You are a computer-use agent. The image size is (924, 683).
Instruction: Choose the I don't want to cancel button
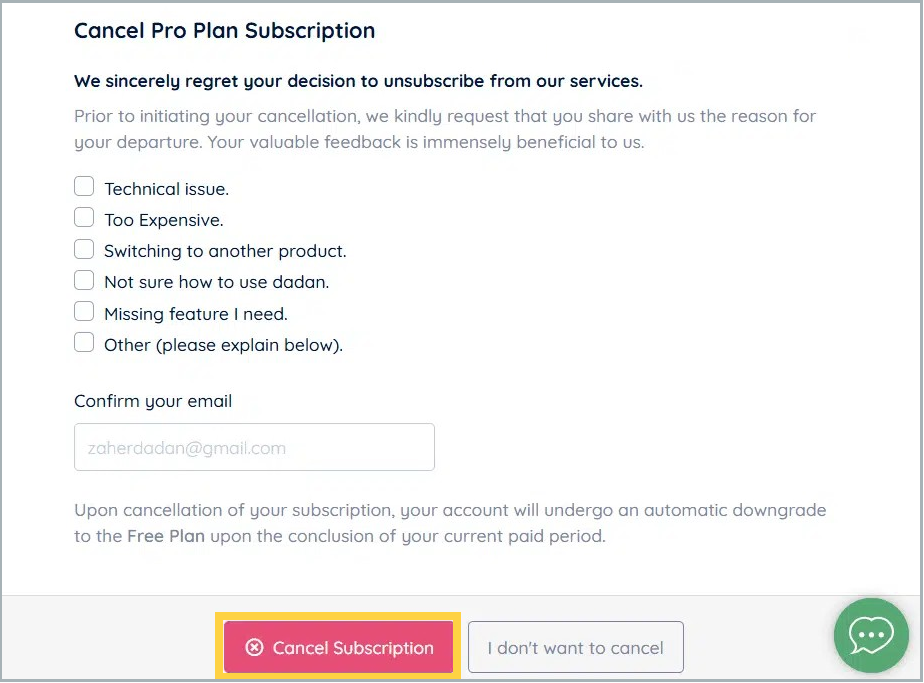pos(575,648)
